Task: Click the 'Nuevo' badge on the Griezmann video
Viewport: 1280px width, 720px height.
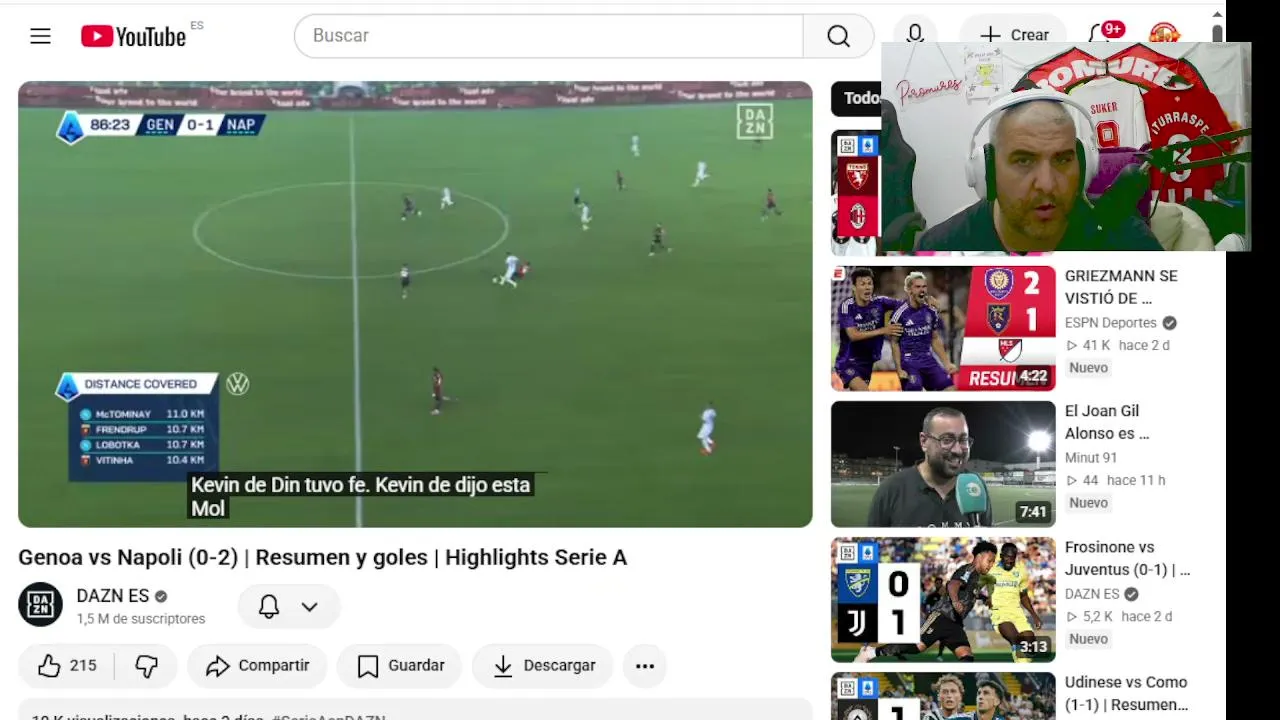Action: (x=1089, y=368)
